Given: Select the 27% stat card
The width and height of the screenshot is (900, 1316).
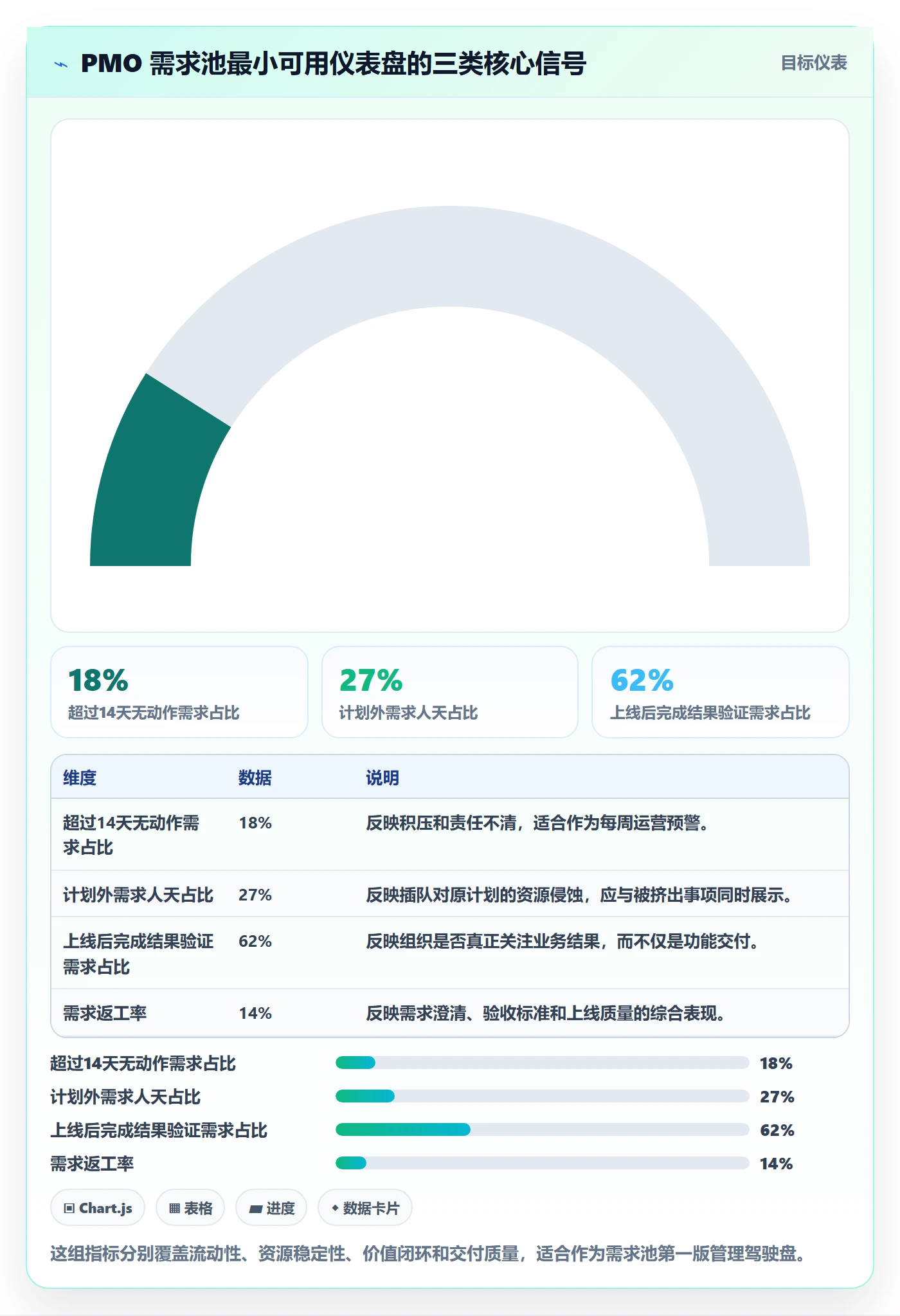Looking at the screenshot, I should click(x=450, y=692).
